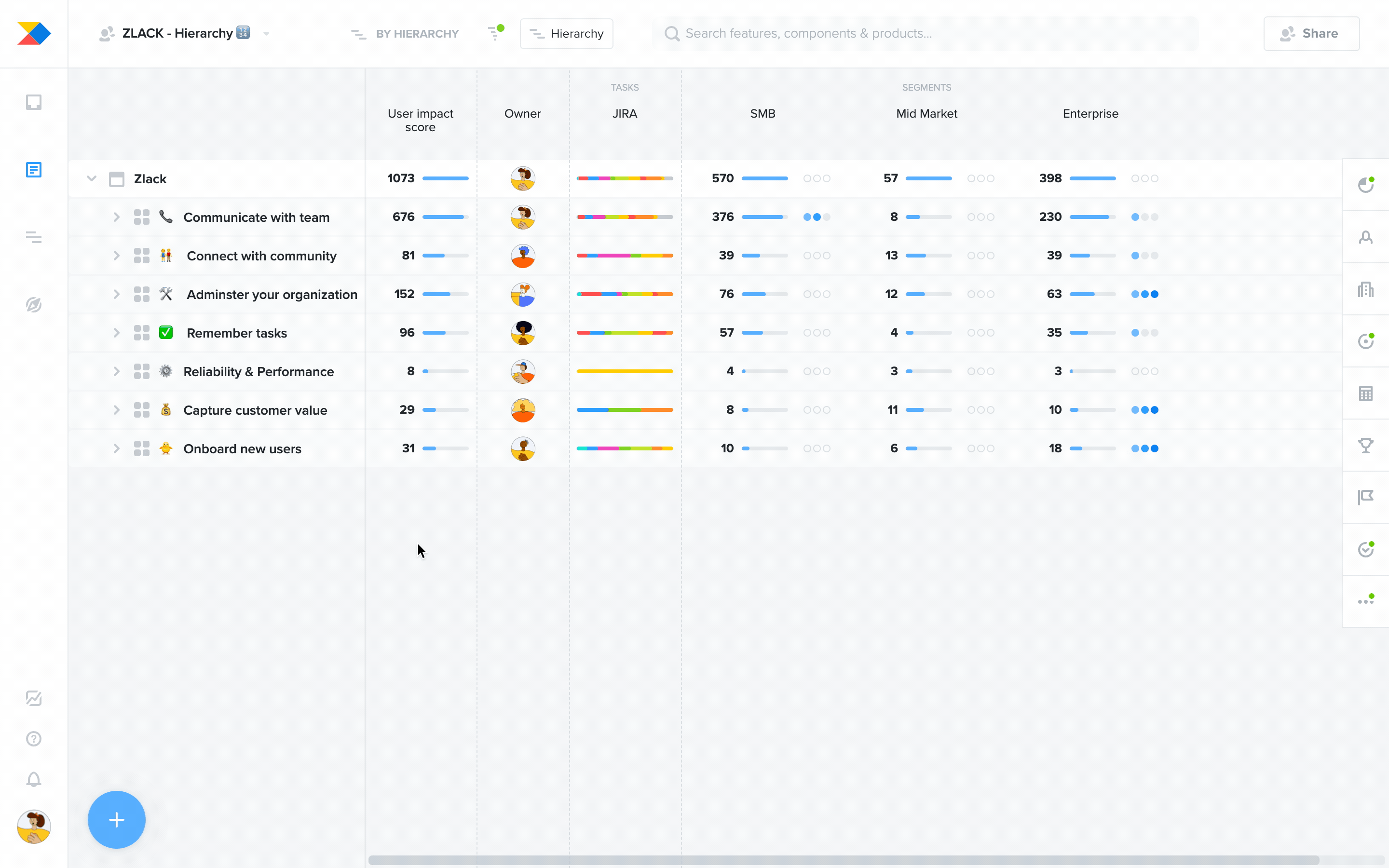Open the user impact score panel icon
This screenshot has width=1389, height=868.
(1365, 185)
